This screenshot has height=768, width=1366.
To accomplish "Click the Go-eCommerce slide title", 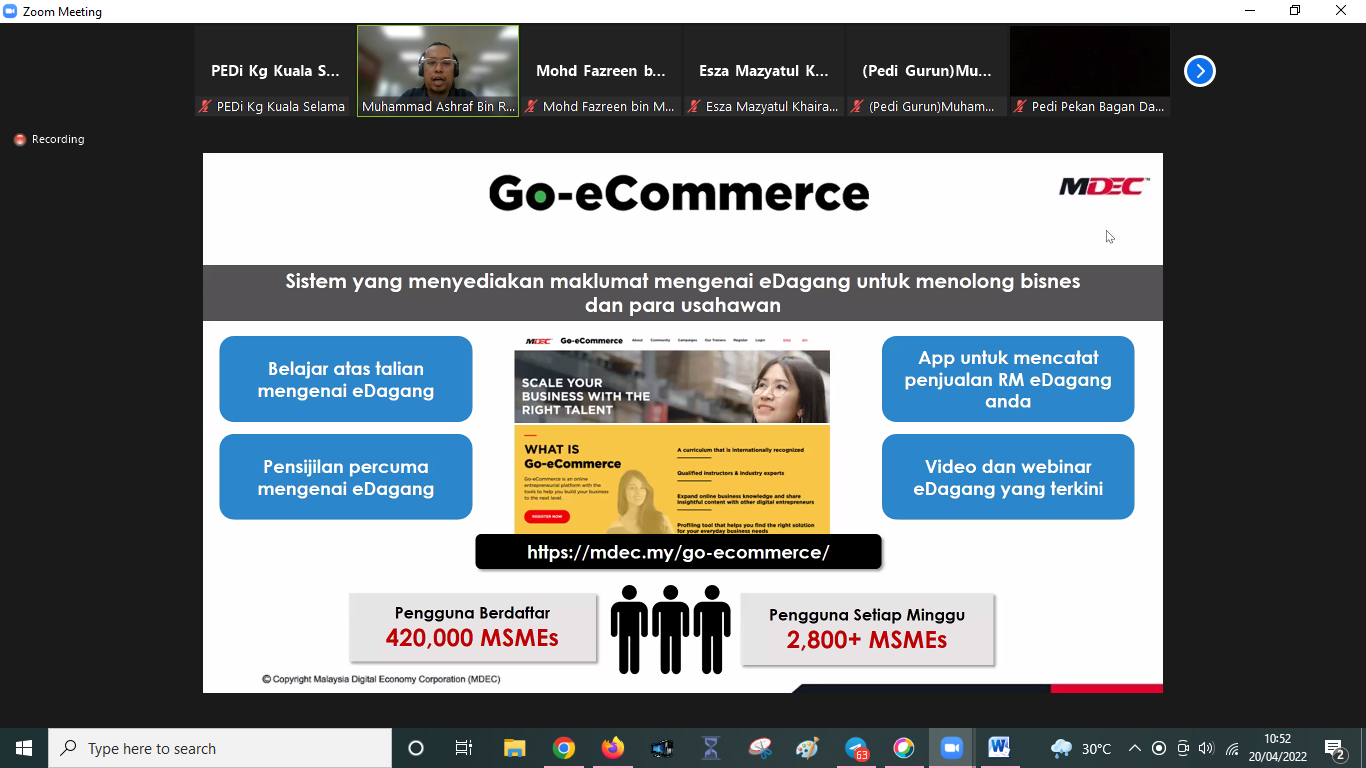I will [x=679, y=193].
